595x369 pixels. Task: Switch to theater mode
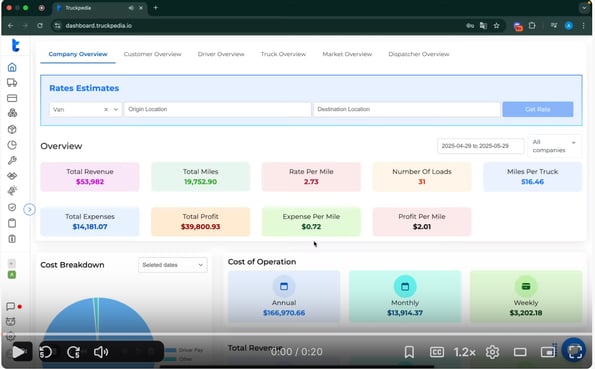click(x=520, y=352)
